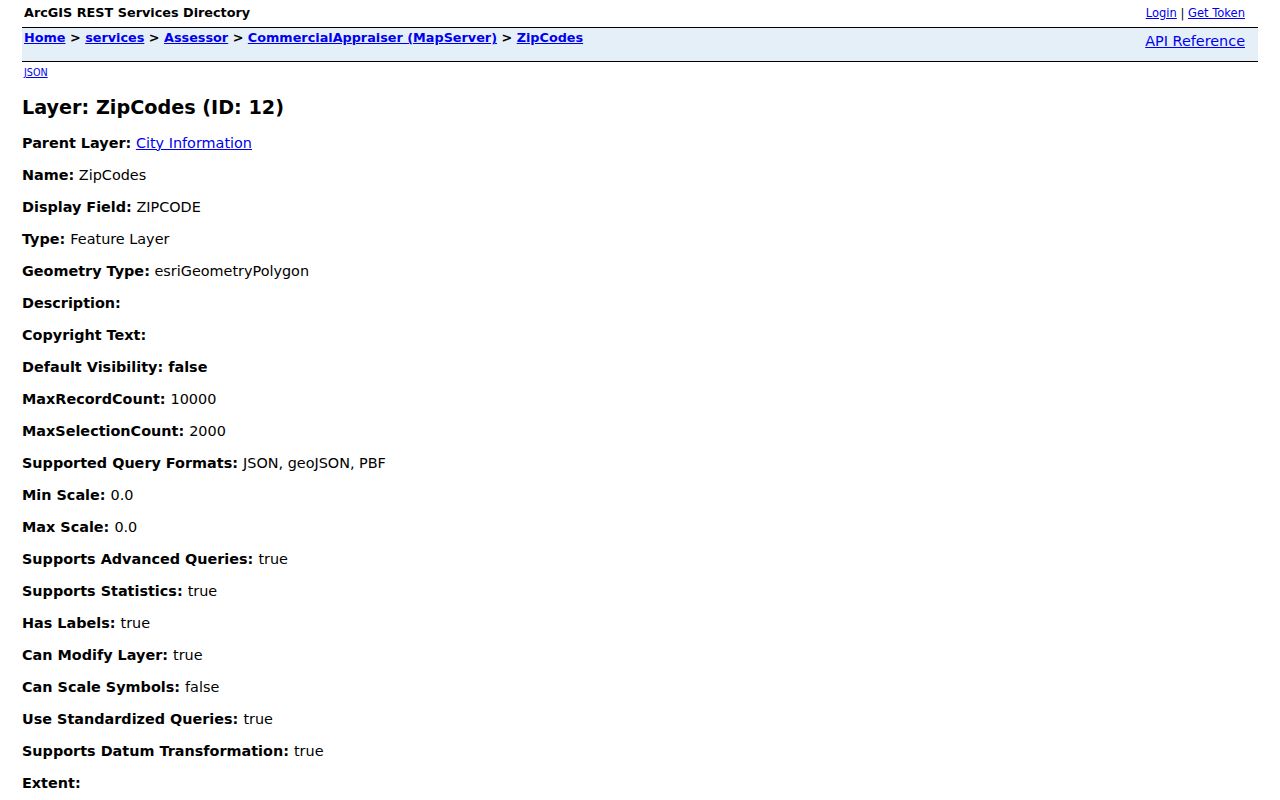The height and width of the screenshot is (800, 1280).
Task: Click the Has Labels line
Action: [x=86, y=623]
